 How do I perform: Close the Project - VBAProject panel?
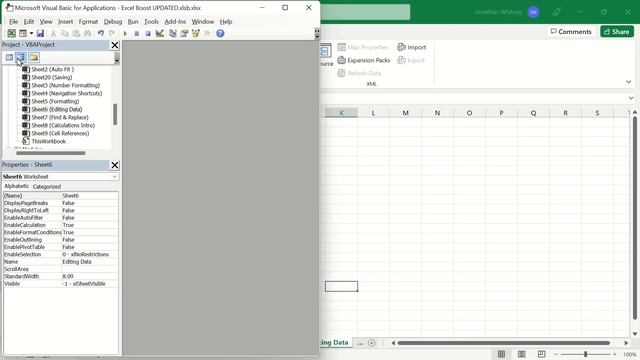115,45
